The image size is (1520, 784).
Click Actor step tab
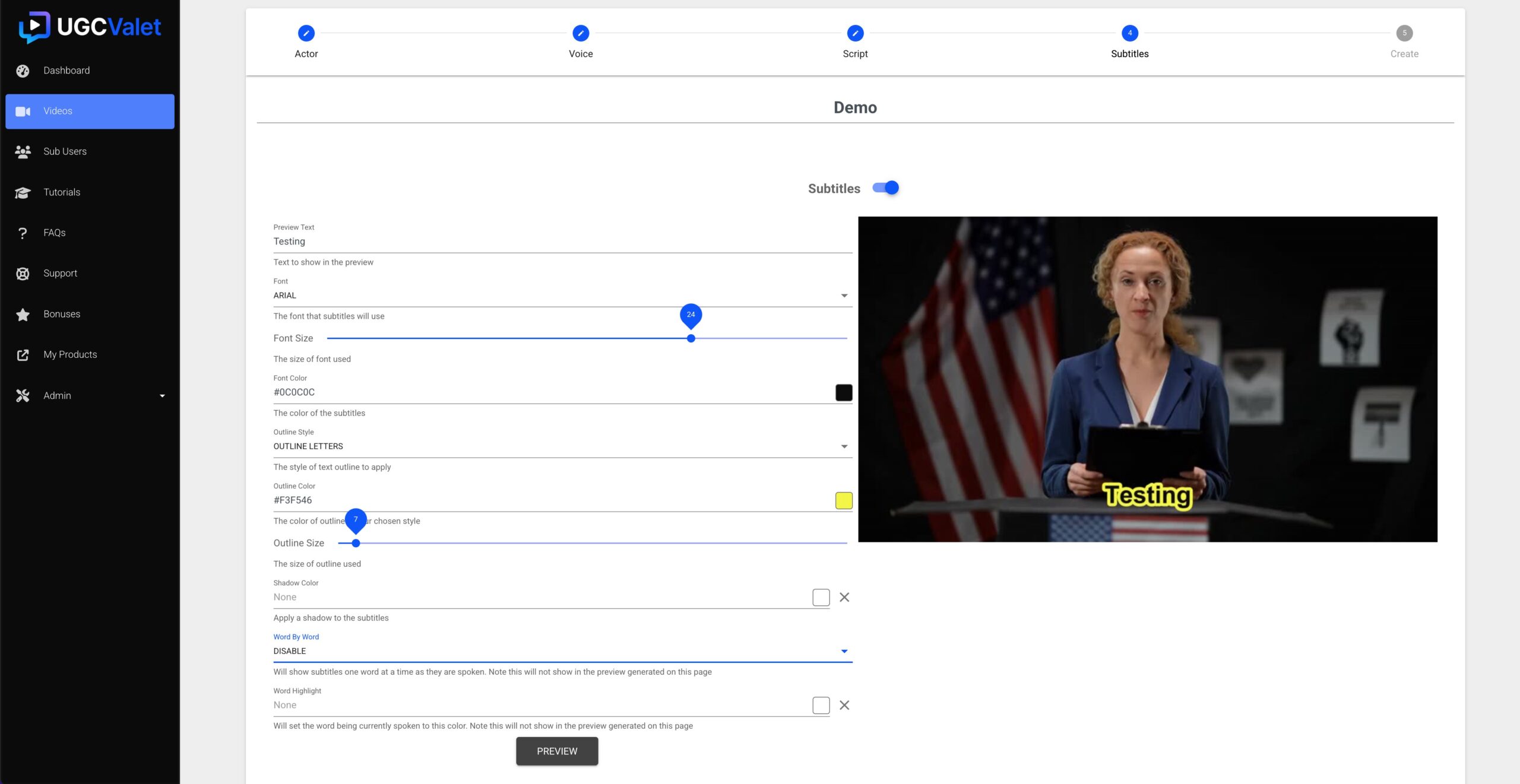pyautogui.click(x=306, y=41)
